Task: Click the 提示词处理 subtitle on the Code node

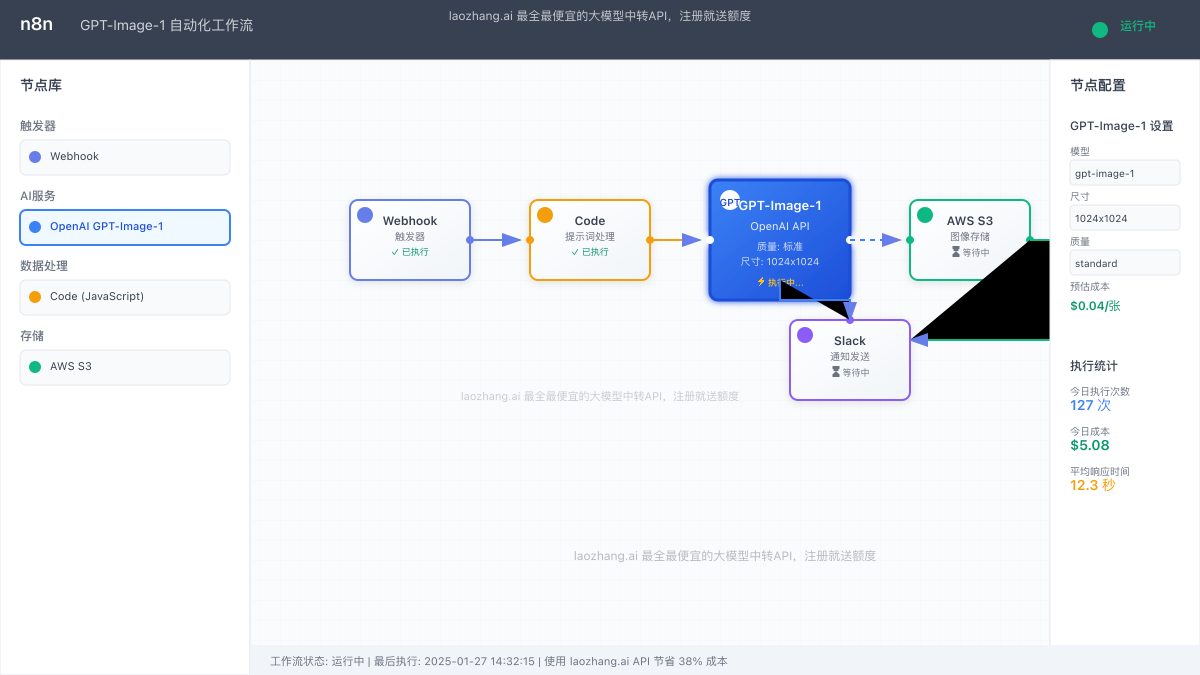Action: tap(590, 237)
